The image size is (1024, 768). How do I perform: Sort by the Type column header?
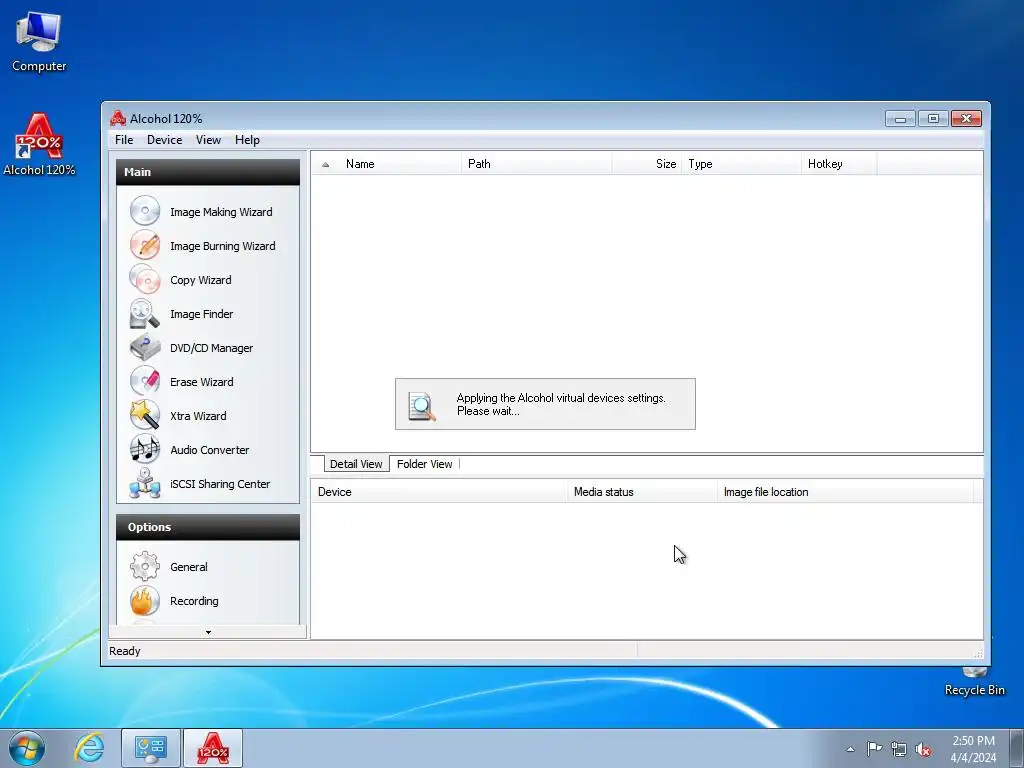pyautogui.click(x=741, y=163)
